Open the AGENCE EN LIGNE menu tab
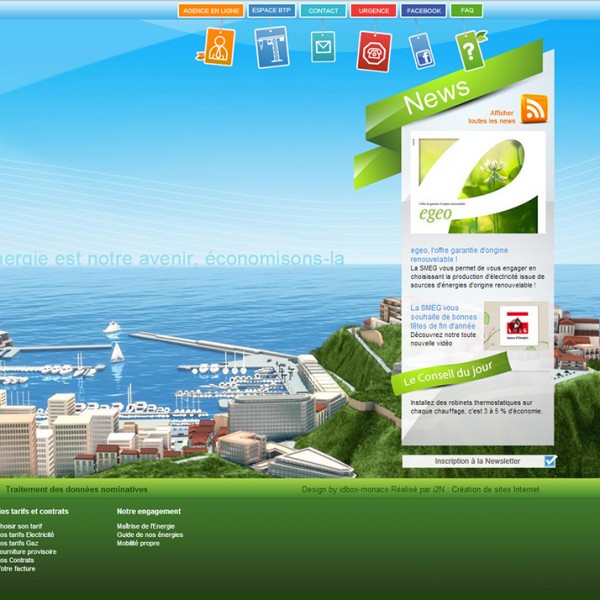600x600 pixels. click(x=210, y=10)
